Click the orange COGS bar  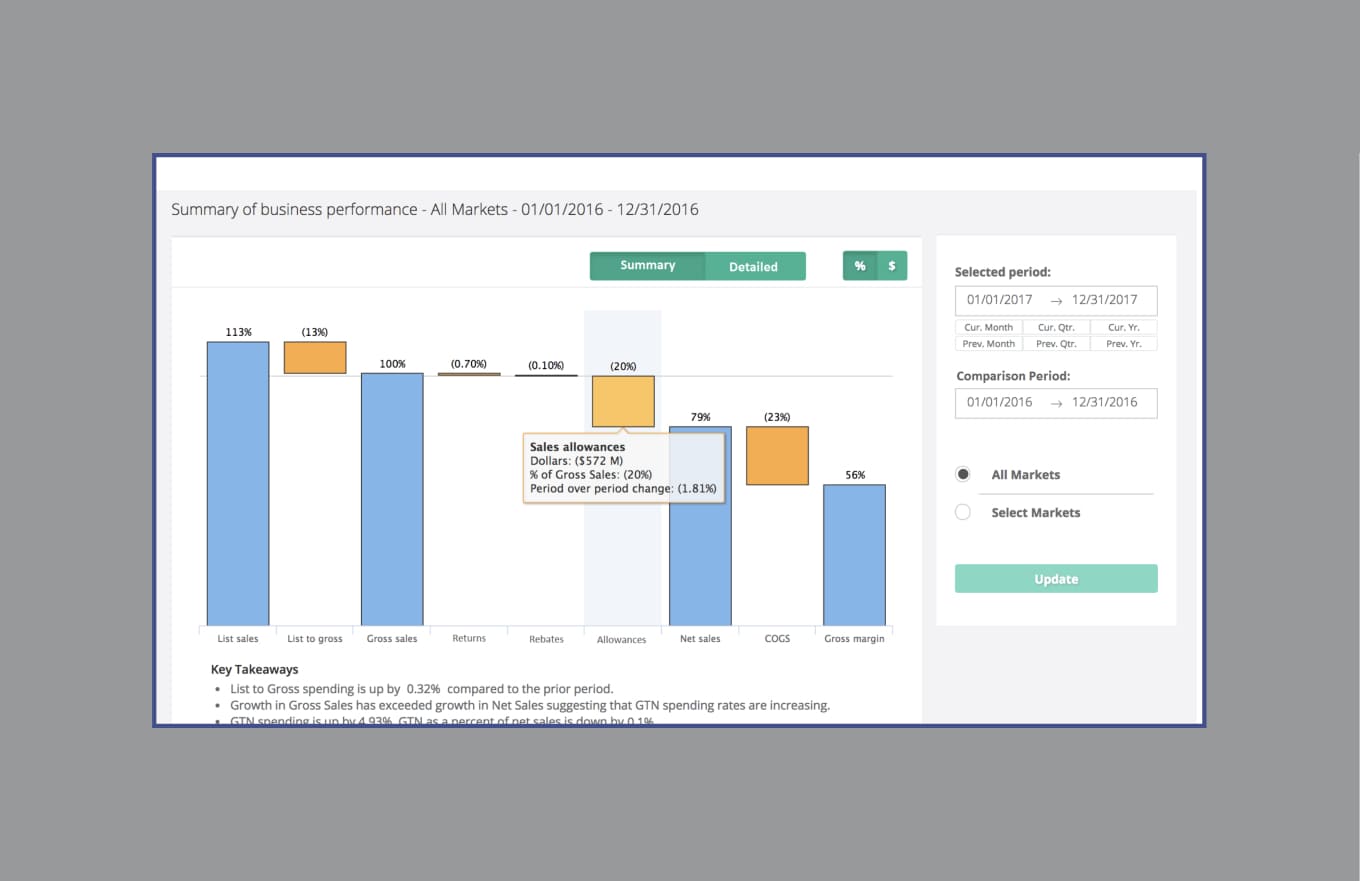click(x=777, y=456)
